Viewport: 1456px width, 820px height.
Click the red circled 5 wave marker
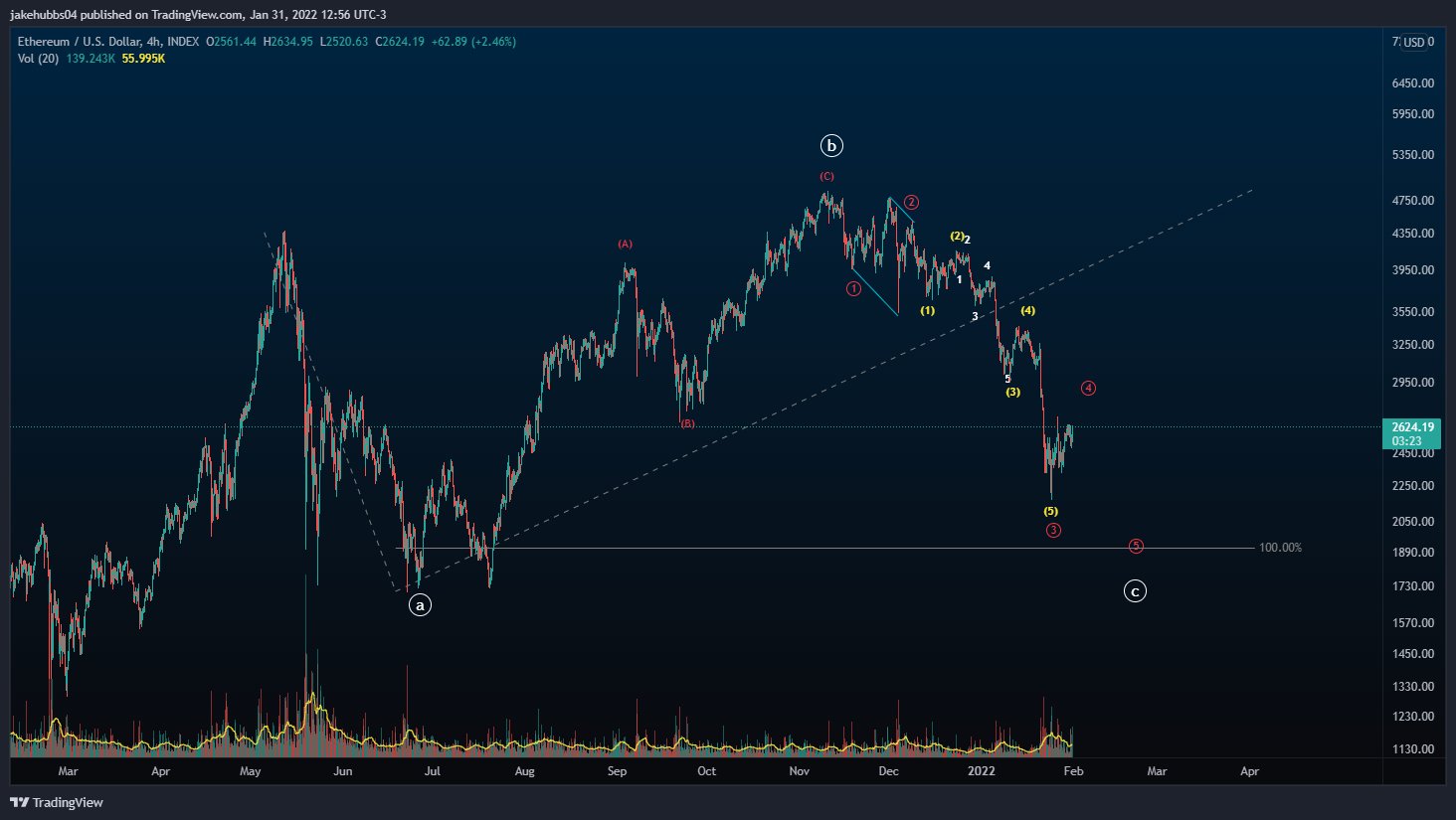click(x=1136, y=546)
